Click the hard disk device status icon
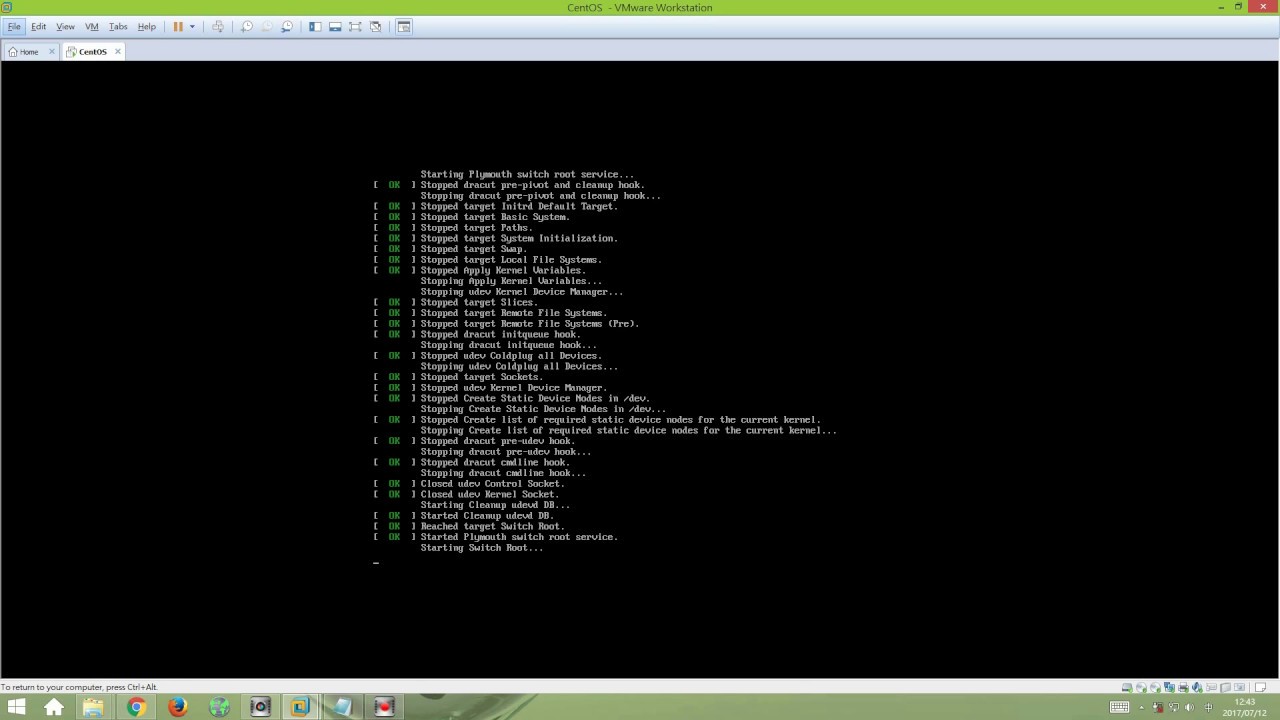The image size is (1280, 720). point(1127,687)
